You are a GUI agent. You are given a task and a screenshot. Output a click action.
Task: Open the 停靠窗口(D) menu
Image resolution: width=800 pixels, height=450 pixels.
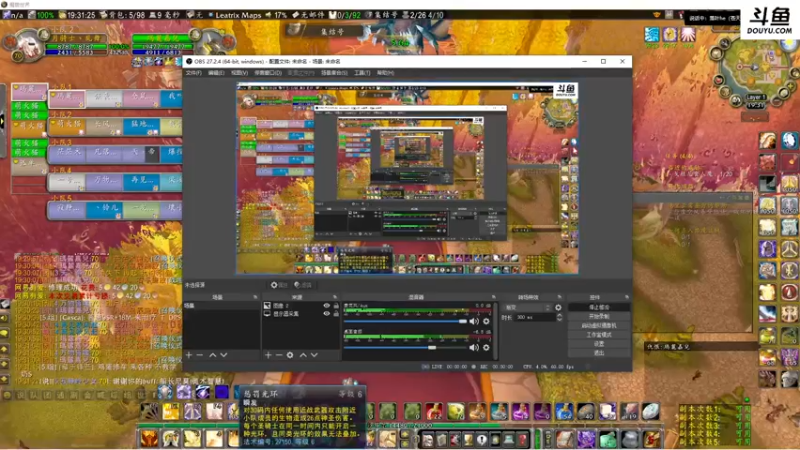[x=268, y=73]
